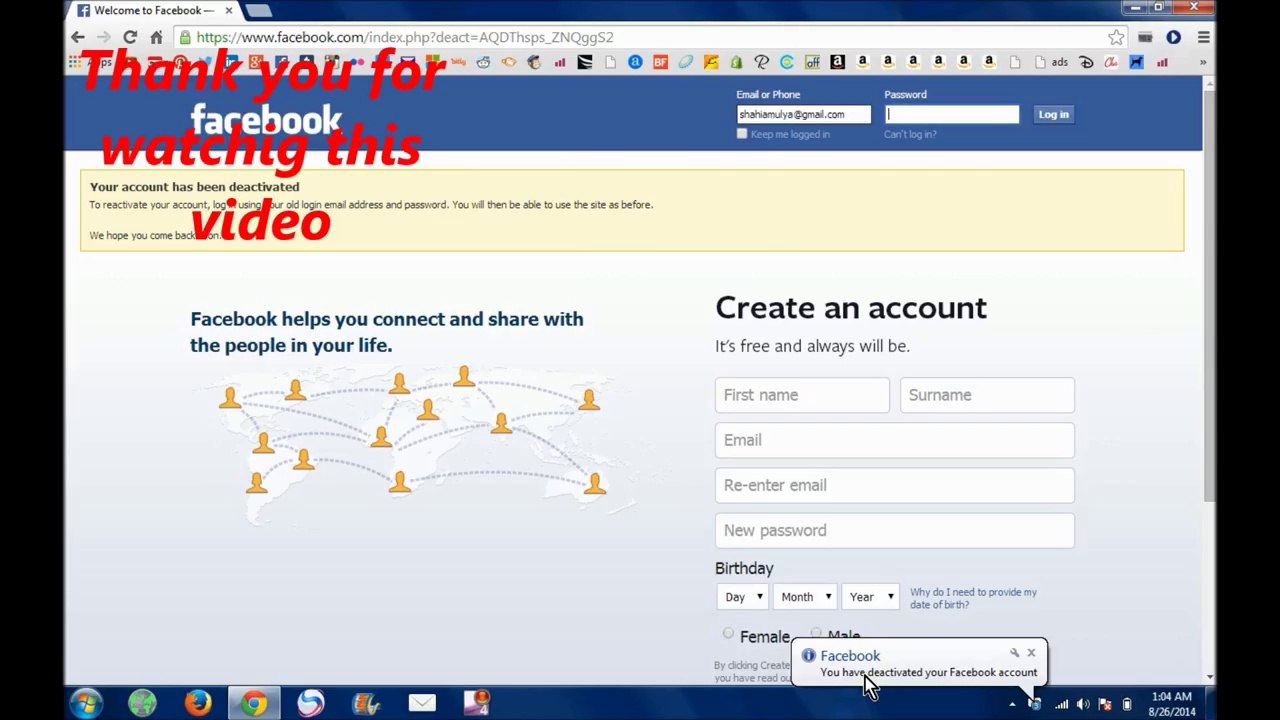The height and width of the screenshot is (720, 1280).
Task: Click the 'Create an account' heading
Action: coord(851,308)
